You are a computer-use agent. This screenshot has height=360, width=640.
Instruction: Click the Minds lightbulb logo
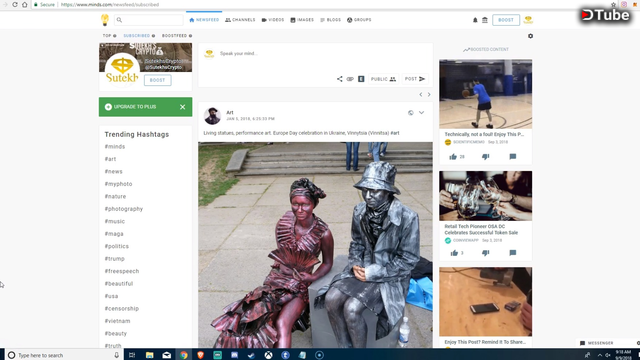pos(105,20)
